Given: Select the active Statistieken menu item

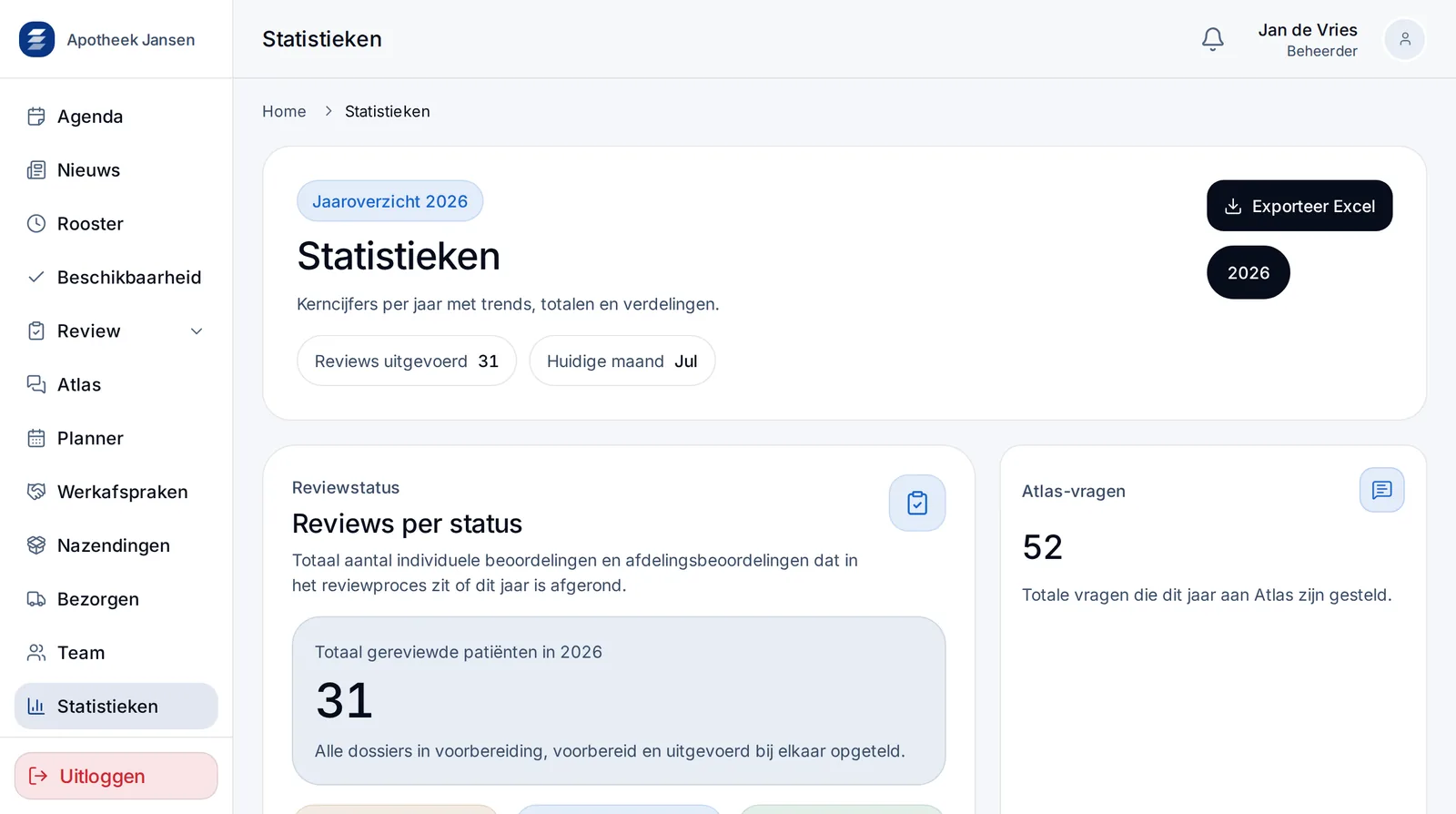Looking at the screenshot, I should pos(116,706).
